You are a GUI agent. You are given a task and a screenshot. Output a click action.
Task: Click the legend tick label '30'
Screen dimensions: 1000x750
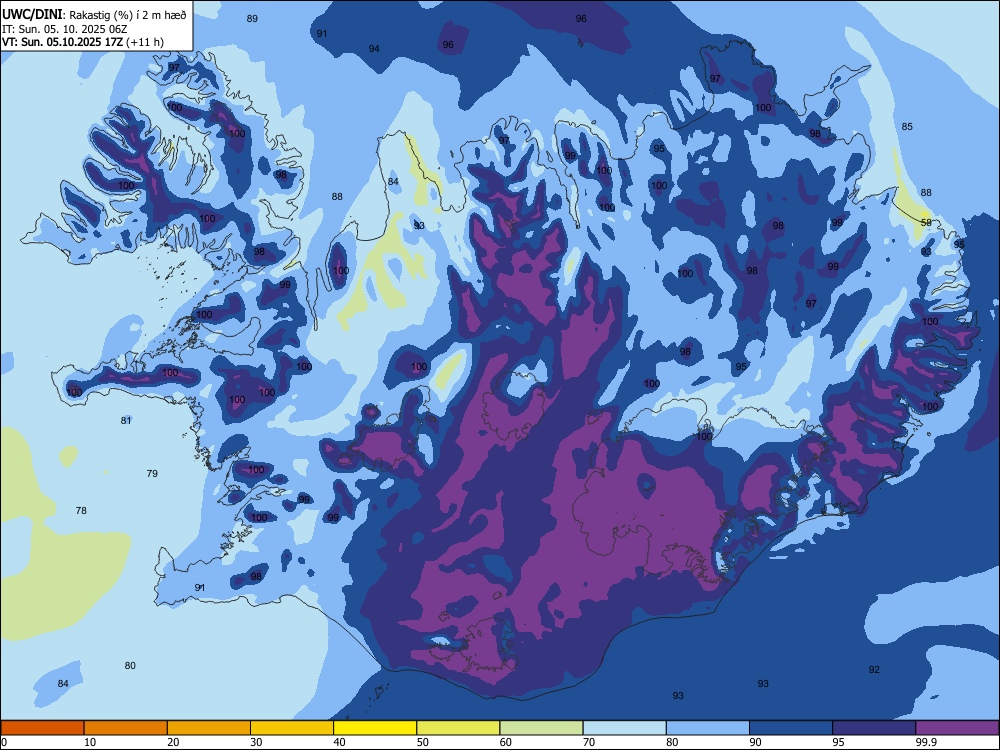point(256,742)
